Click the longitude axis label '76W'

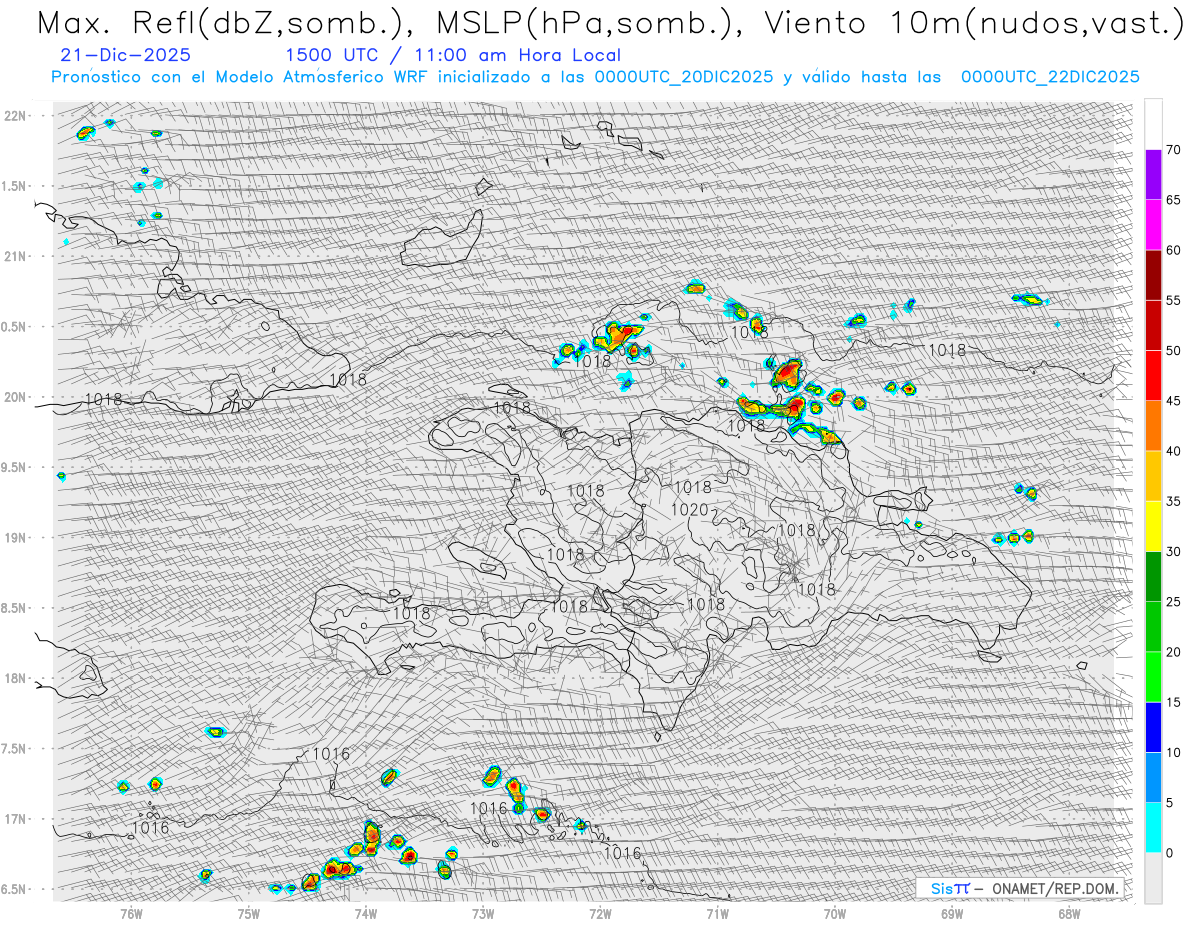tap(131, 913)
